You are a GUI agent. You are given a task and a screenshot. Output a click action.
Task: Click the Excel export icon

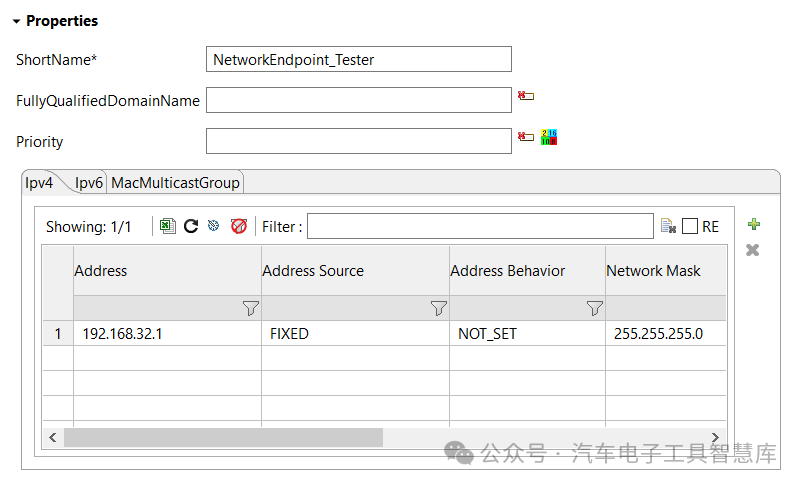167,226
